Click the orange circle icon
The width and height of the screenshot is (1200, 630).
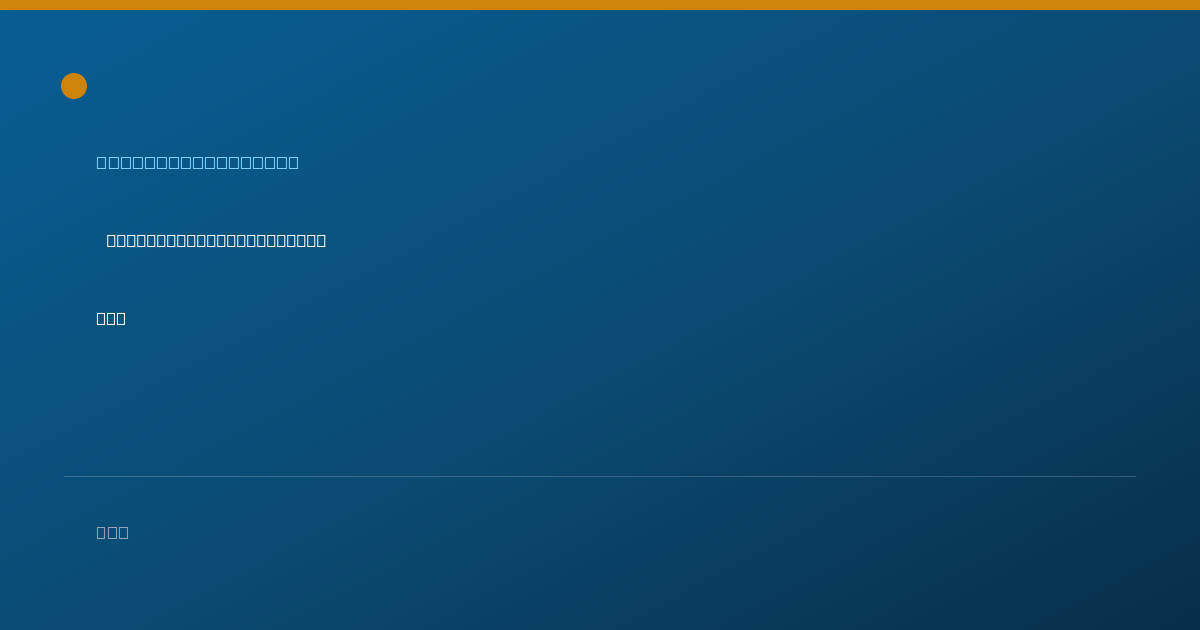point(74,86)
